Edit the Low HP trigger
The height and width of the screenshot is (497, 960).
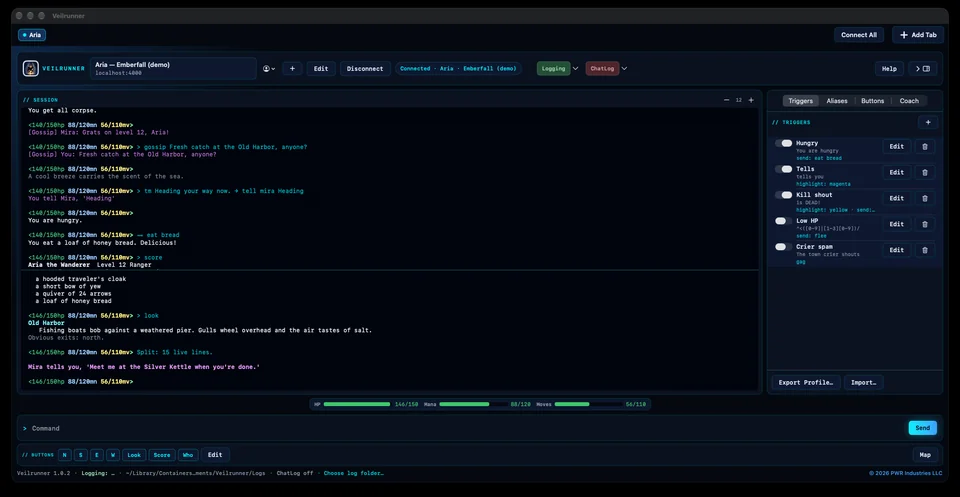[x=896, y=224]
